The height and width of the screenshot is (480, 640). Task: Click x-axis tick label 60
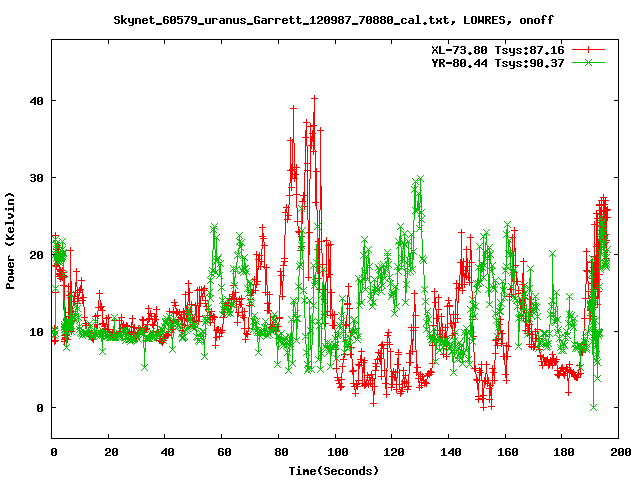(224, 452)
